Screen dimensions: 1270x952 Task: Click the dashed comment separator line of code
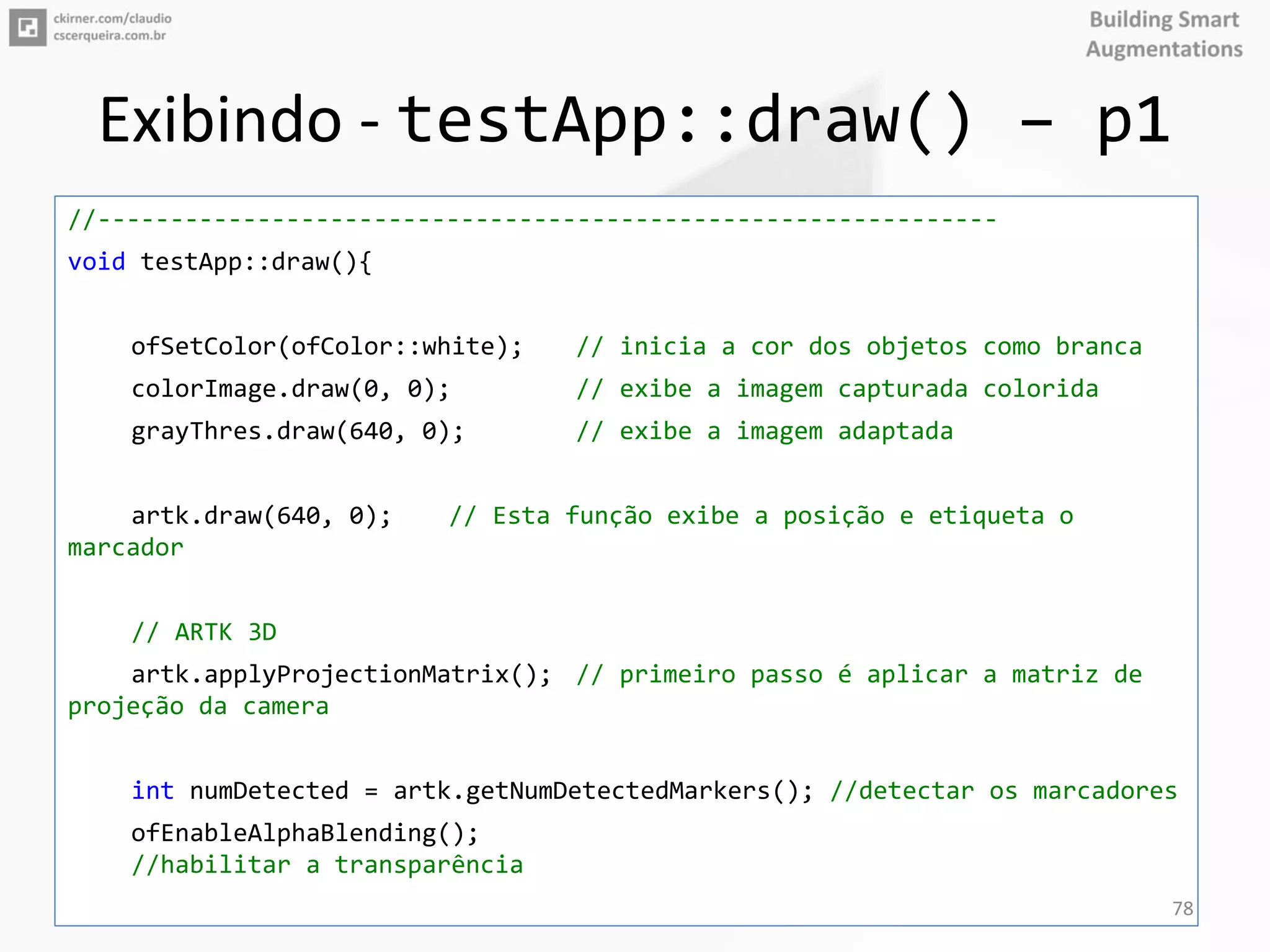click(x=532, y=219)
